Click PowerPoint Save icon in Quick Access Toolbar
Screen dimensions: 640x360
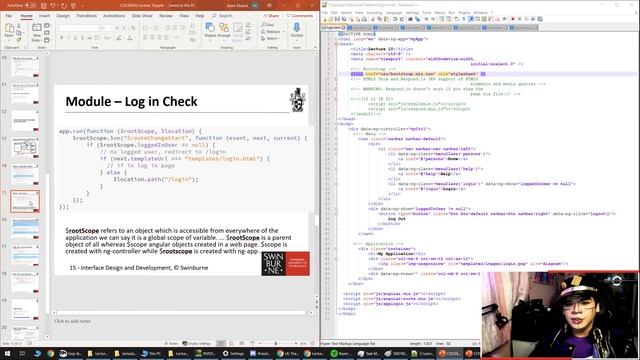(44, 6)
